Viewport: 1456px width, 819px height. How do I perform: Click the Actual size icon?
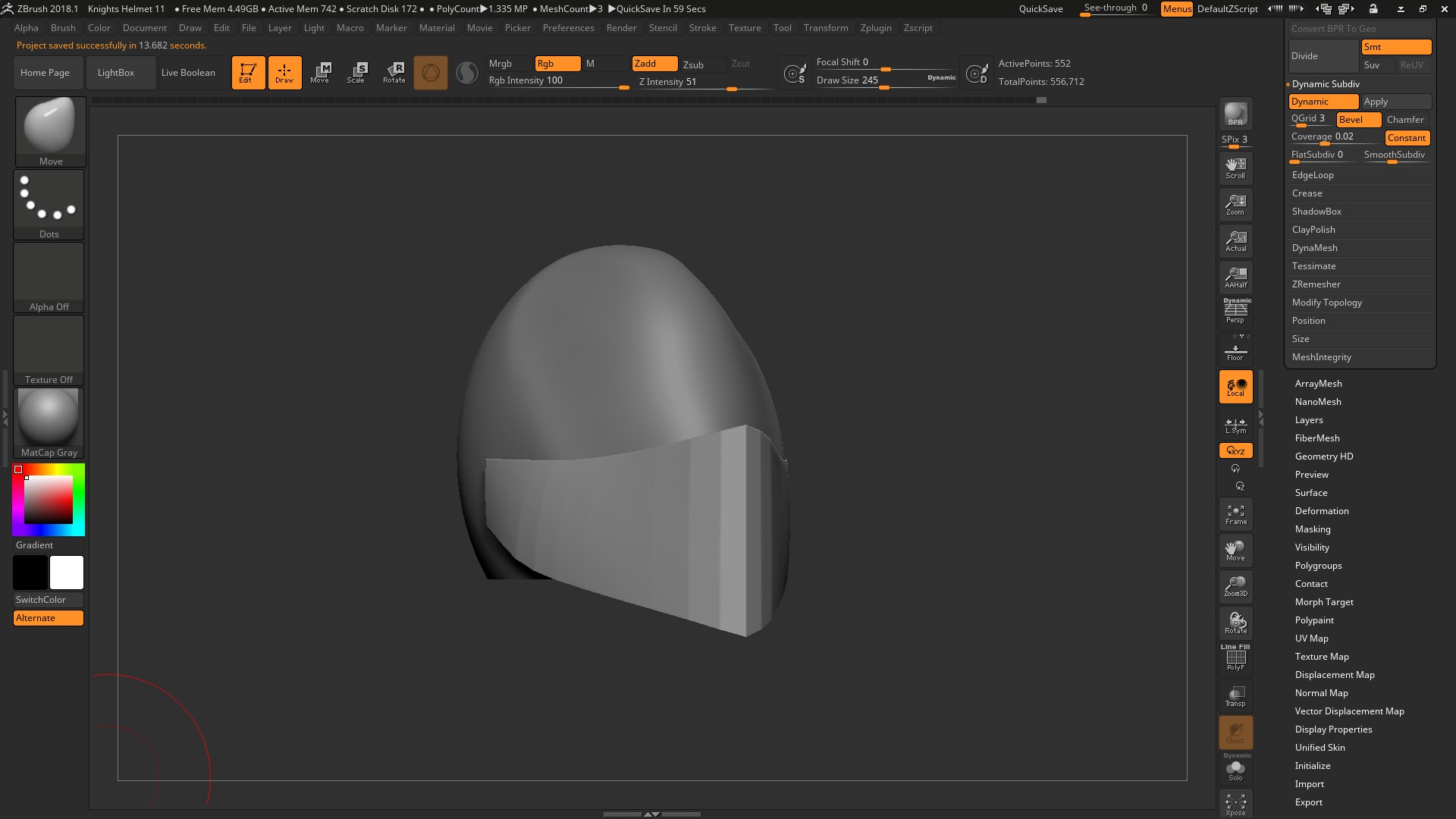tap(1235, 241)
